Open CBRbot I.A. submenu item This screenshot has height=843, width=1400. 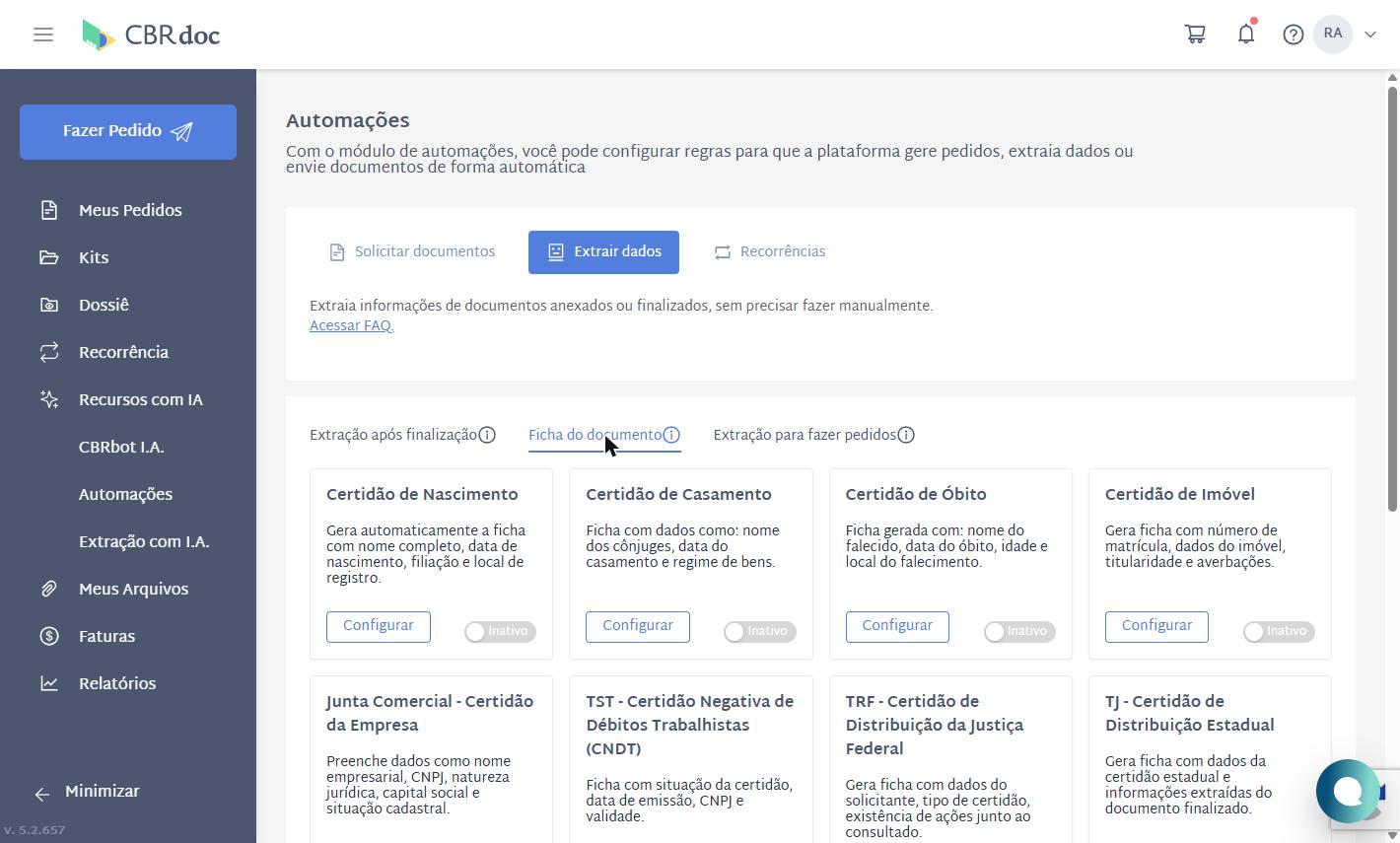pos(121,448)
